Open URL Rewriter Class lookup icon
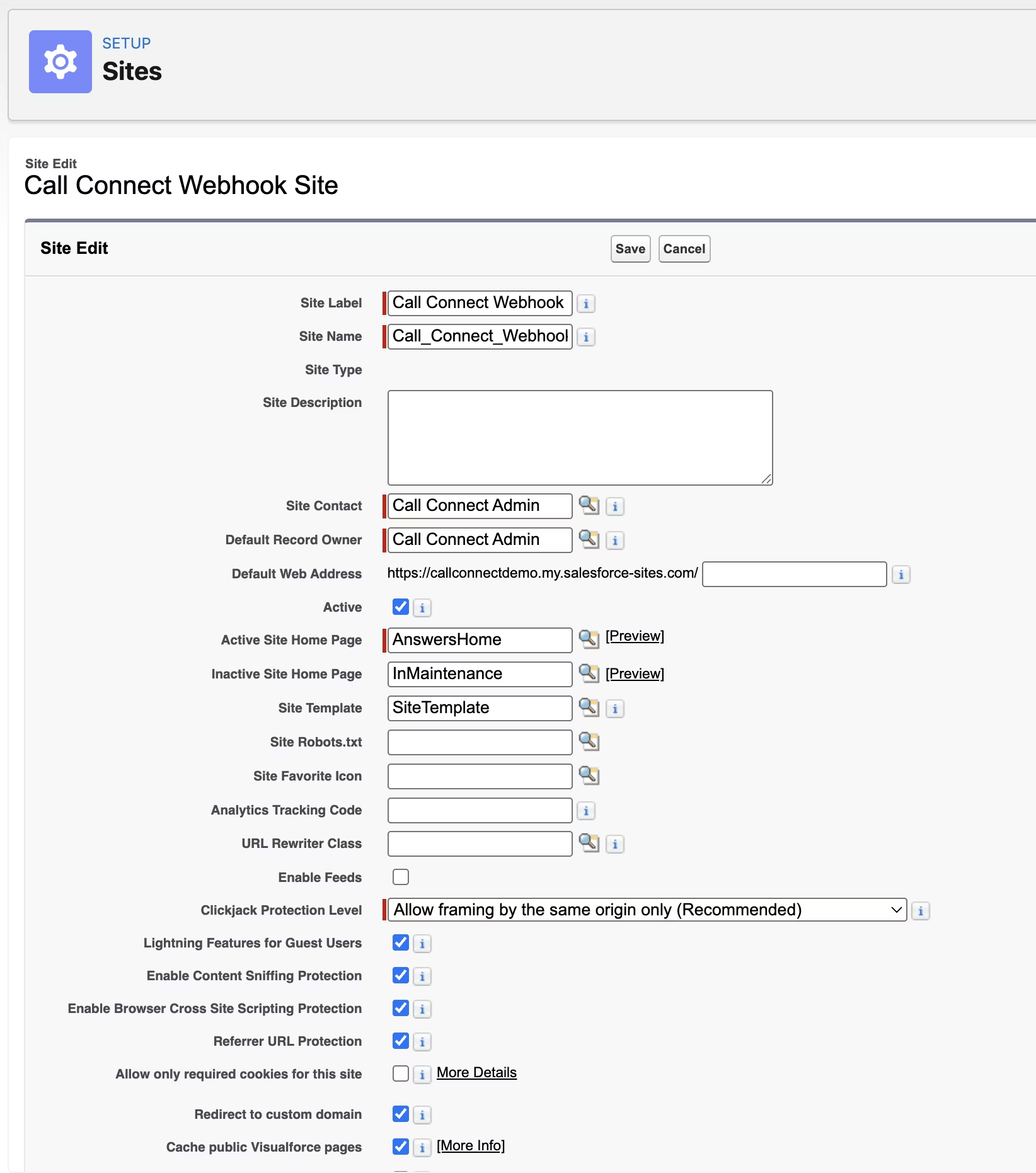Image resolution: width=1036 pixels, height=1173 pixels. pos(589,843)
